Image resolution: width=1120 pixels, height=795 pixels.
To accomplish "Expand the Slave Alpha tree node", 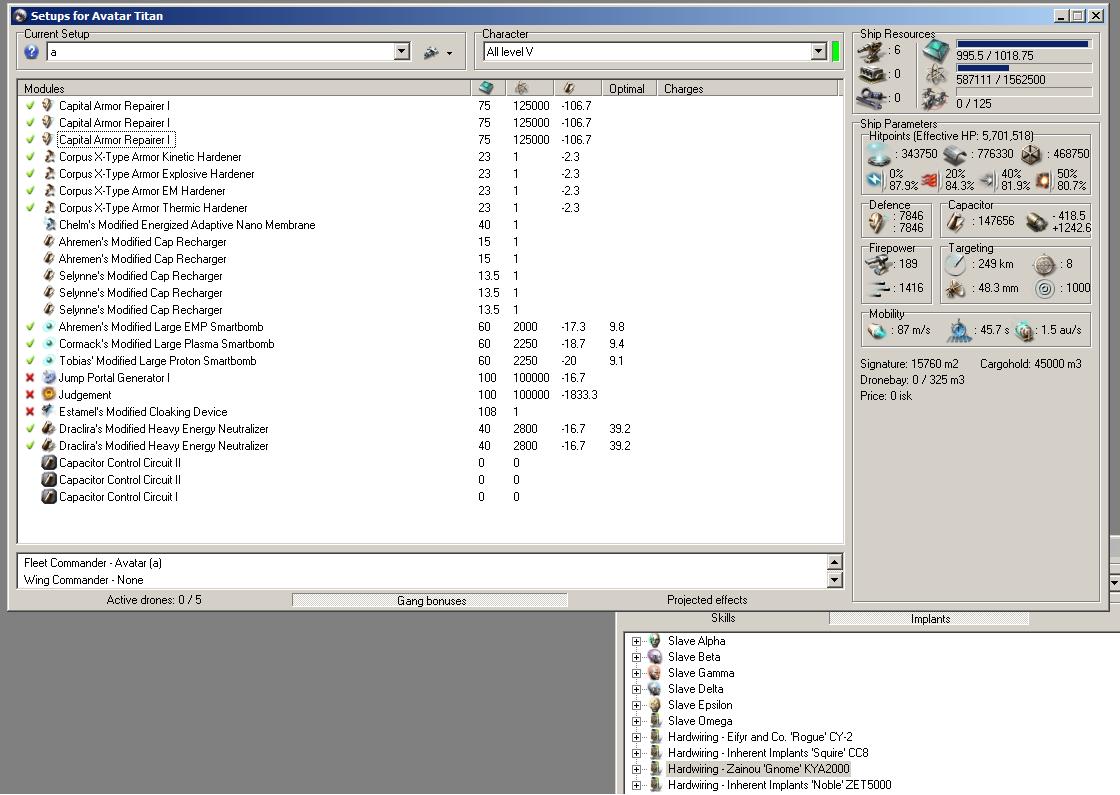I will coord(636,641).
